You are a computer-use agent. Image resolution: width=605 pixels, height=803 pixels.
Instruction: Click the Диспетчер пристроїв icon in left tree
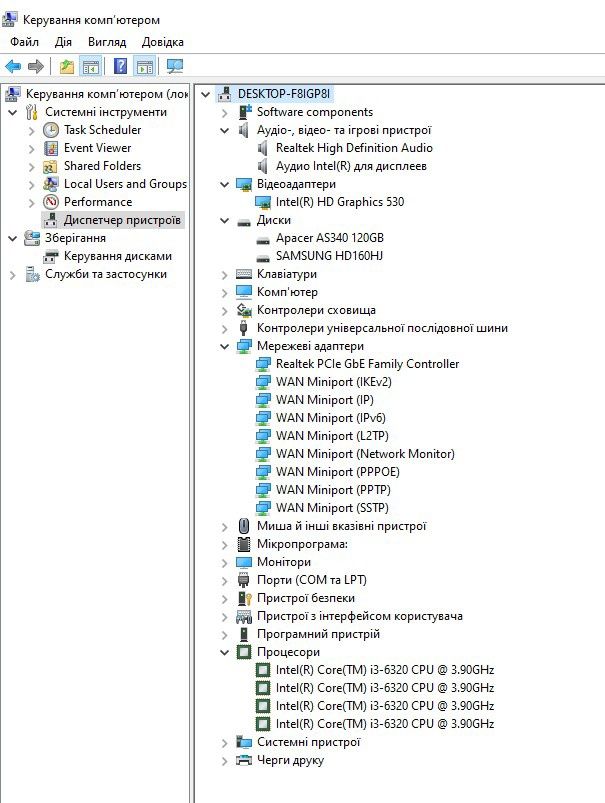50,220
